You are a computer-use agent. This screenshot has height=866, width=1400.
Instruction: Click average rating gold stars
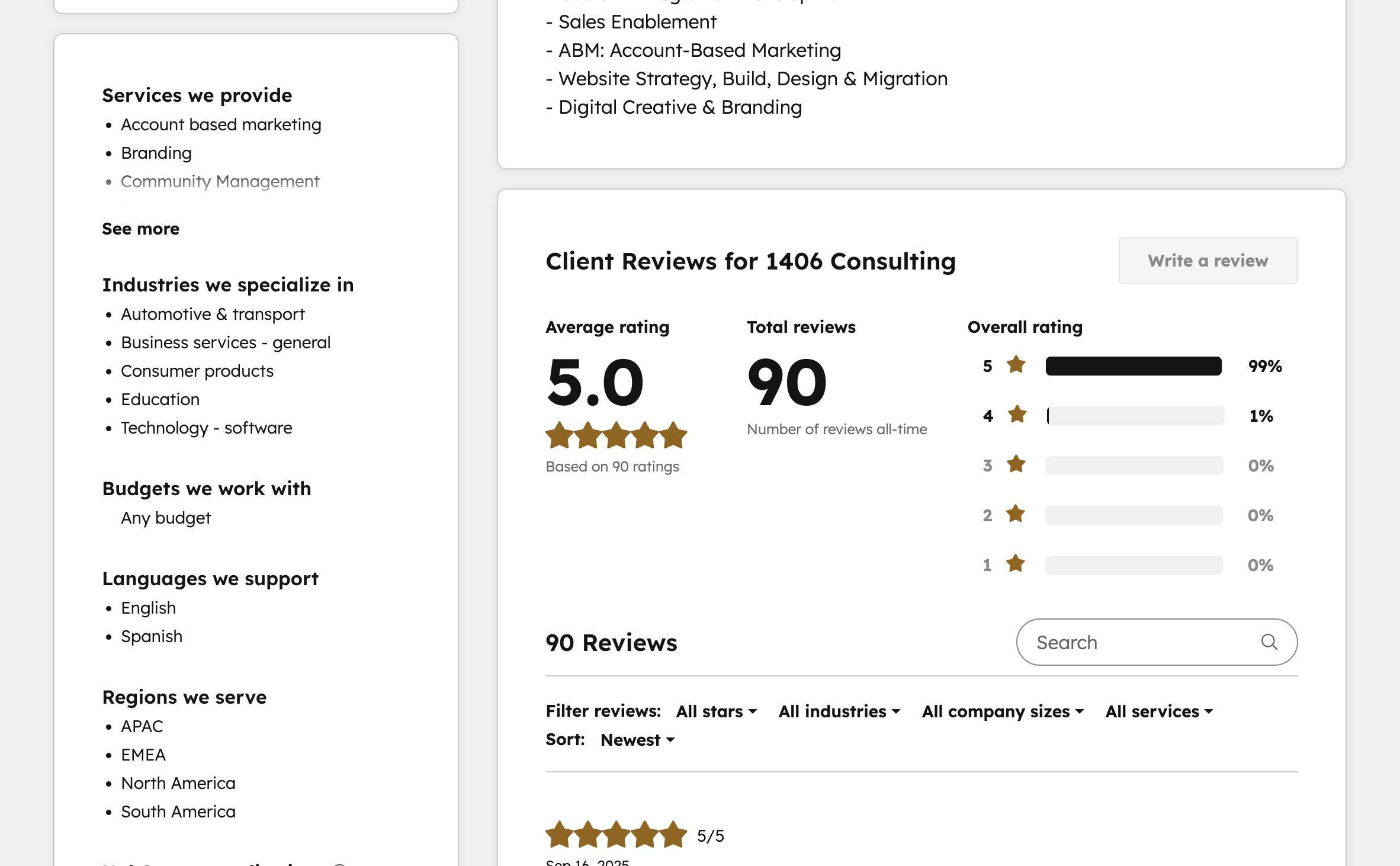point(616,435)
